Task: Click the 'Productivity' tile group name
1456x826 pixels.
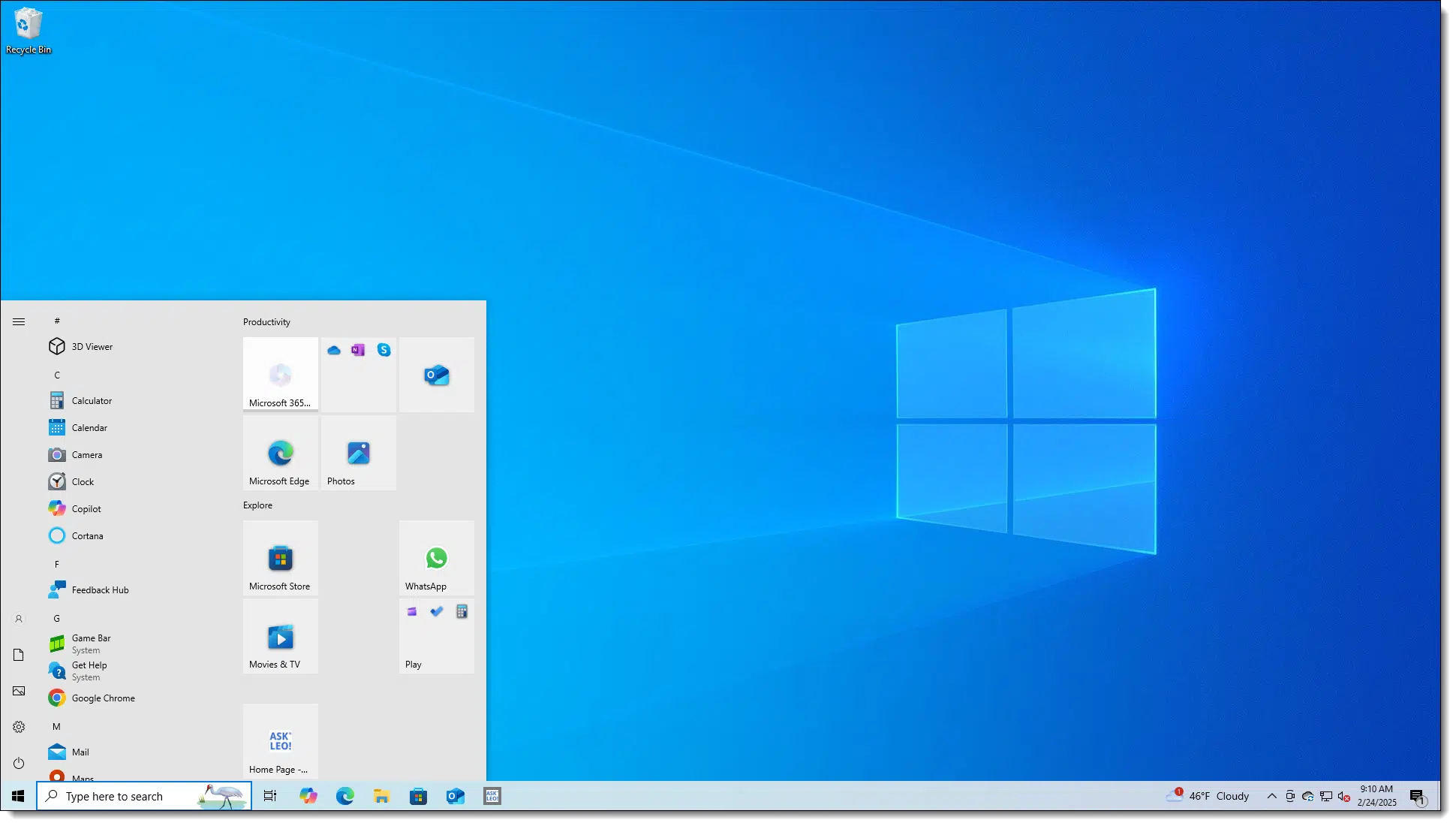Action: (x=266, y=322)
